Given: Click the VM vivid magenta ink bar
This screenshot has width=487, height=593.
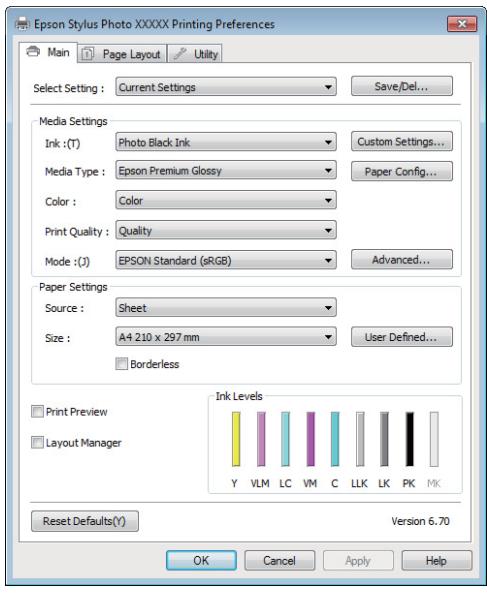Looking at the screenshot, I should 310,439.
